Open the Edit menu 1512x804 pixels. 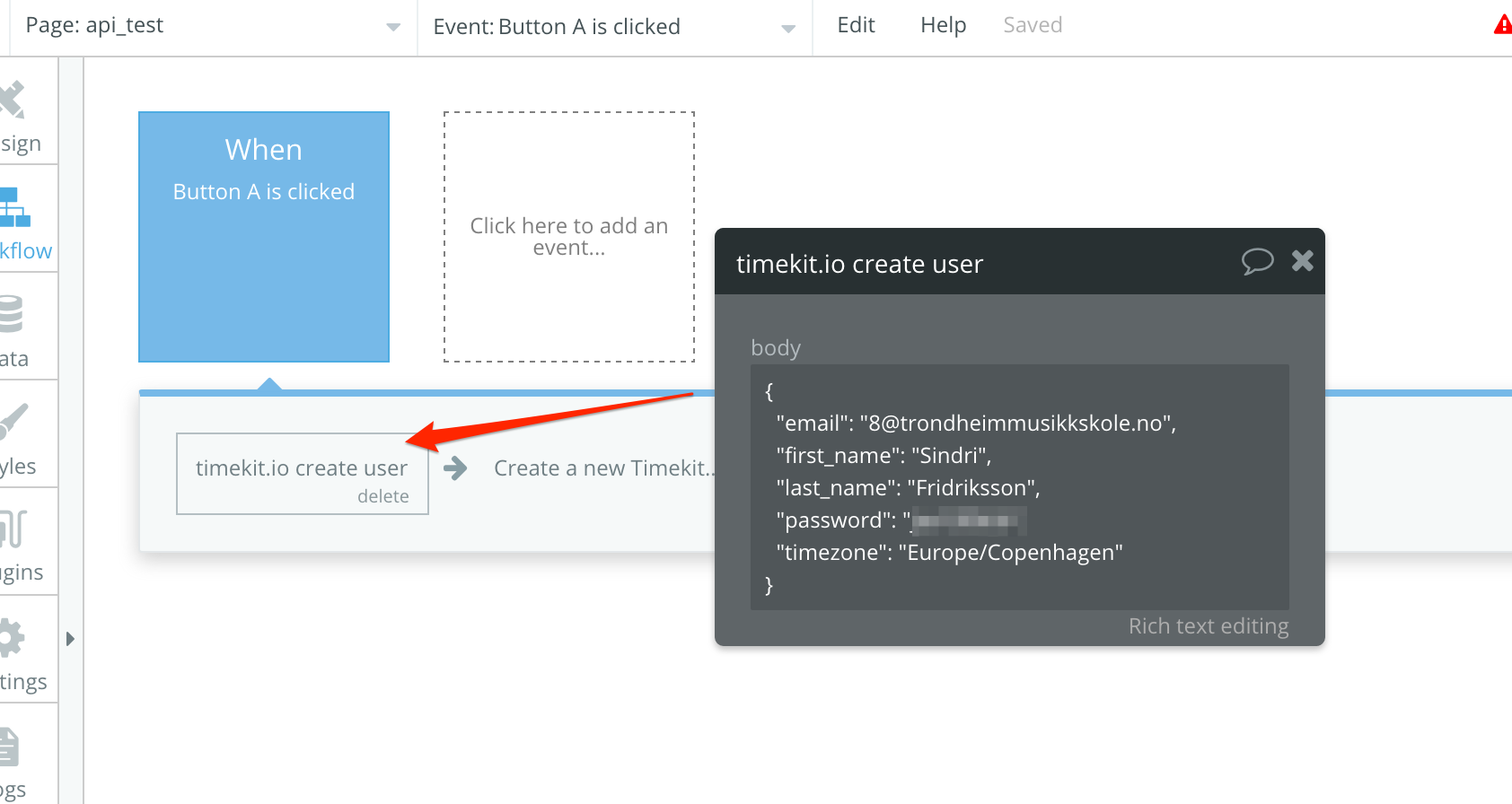(856, 25)
